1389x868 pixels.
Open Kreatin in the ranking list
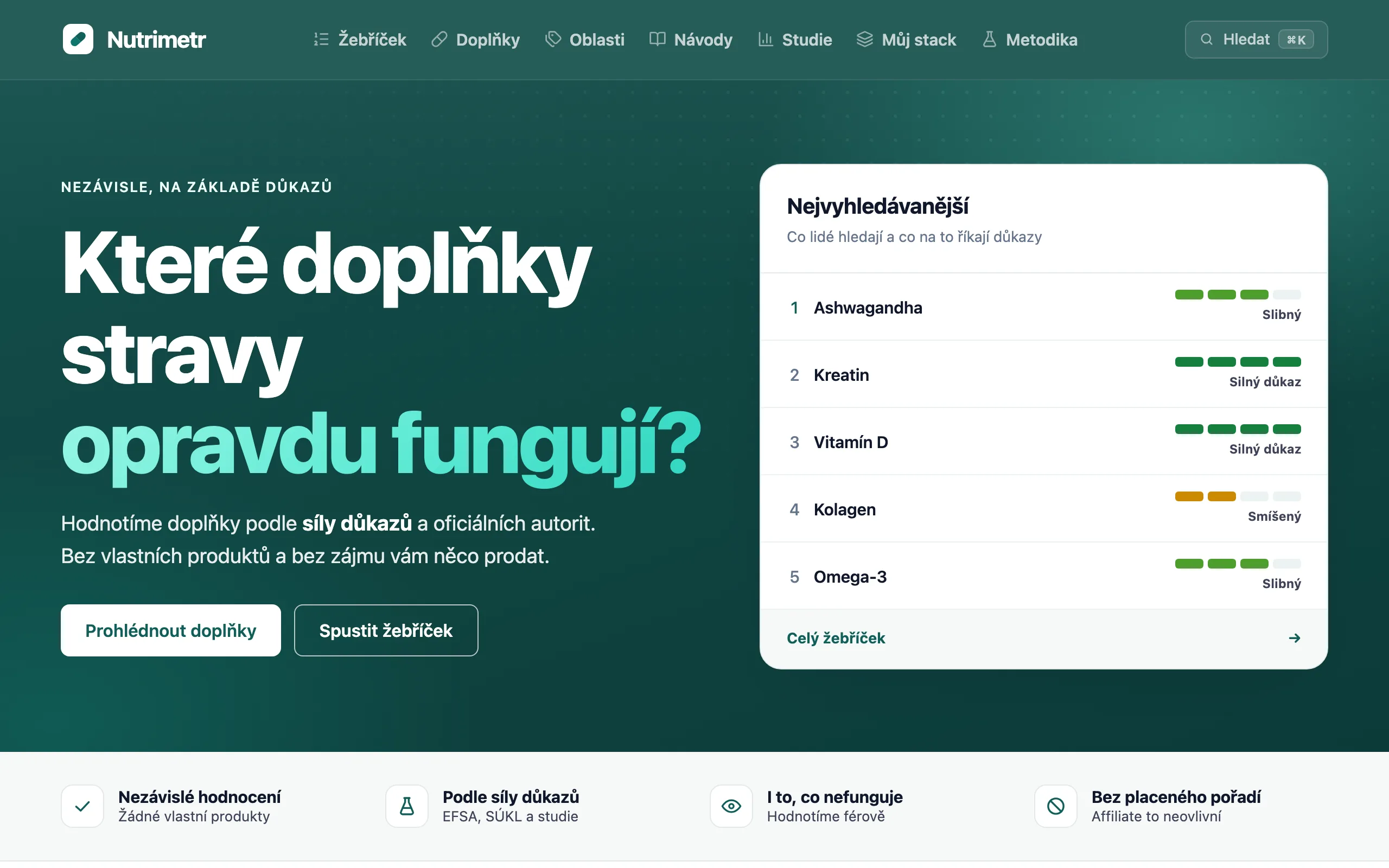pyautogui.click(x=842, y=375)
